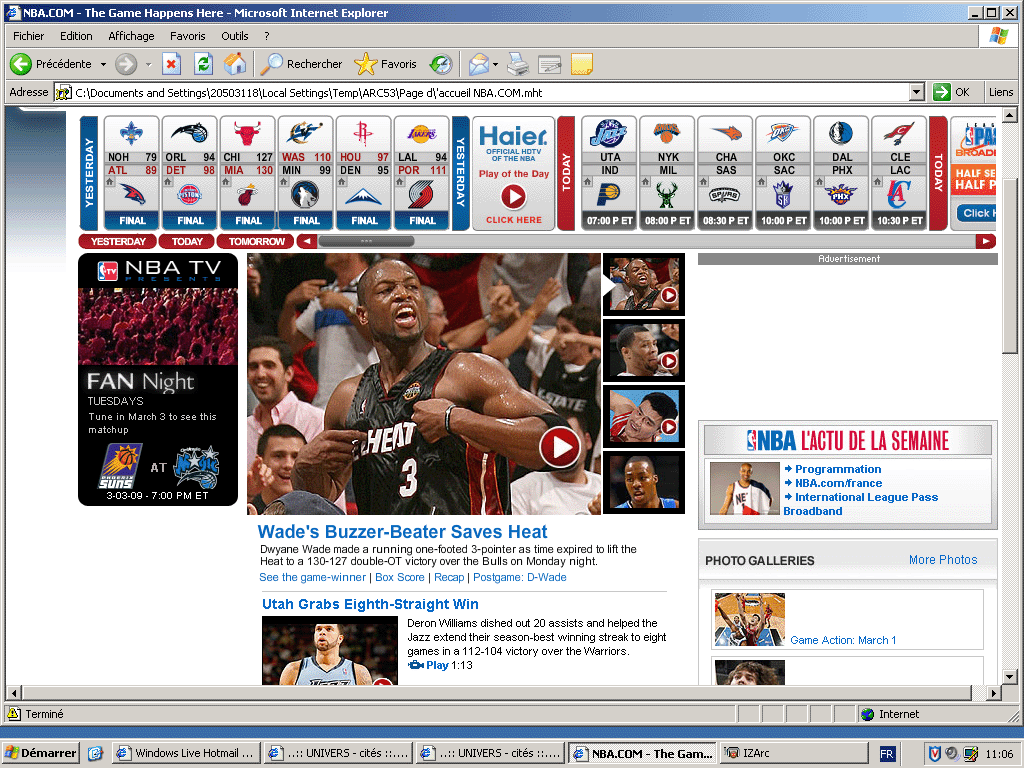Click the Précédente back arrow icon

pyautogui.click(x=20, y=63)
